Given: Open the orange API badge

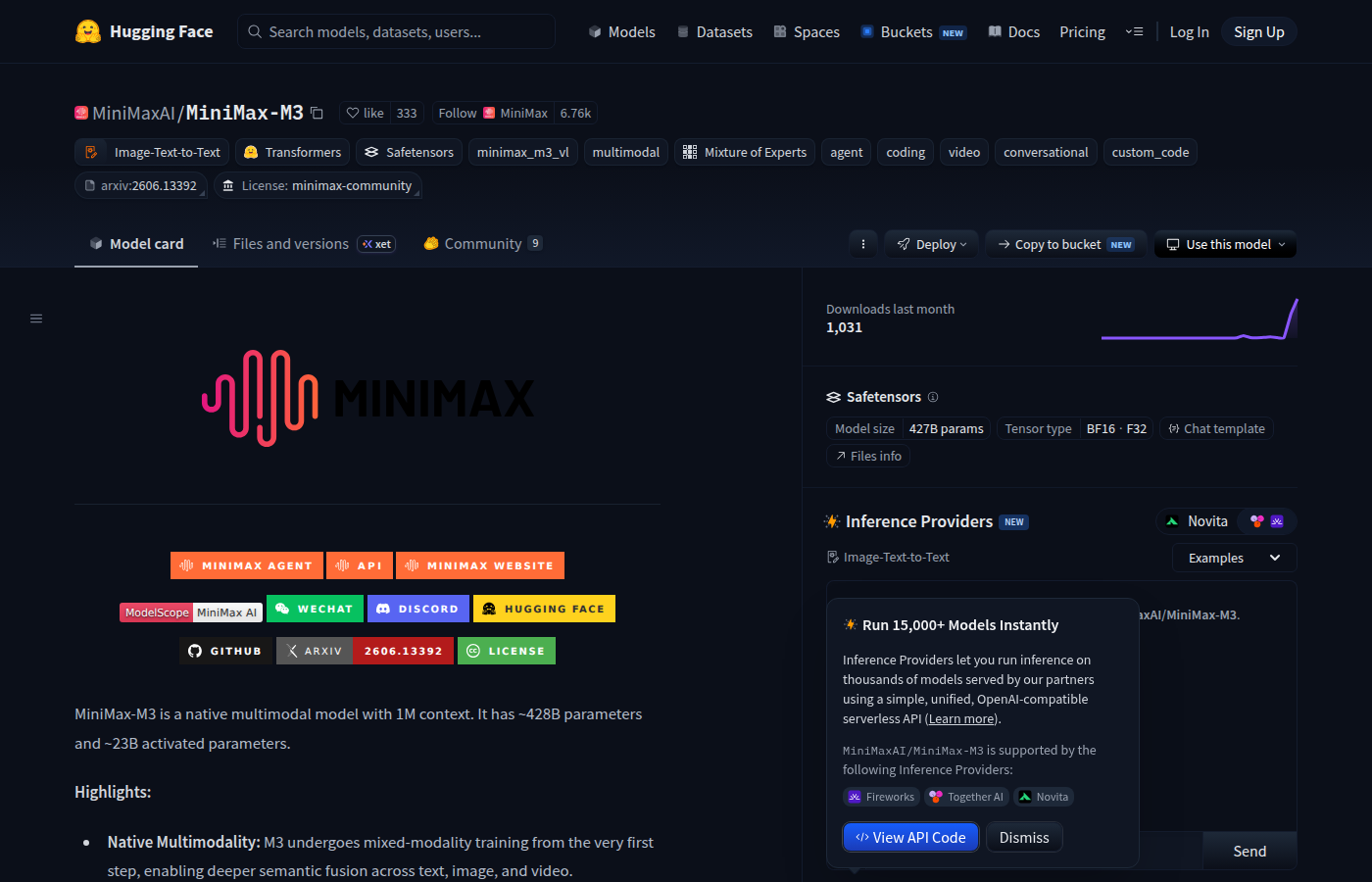Looking at the screenshot, I should point(359,565).
